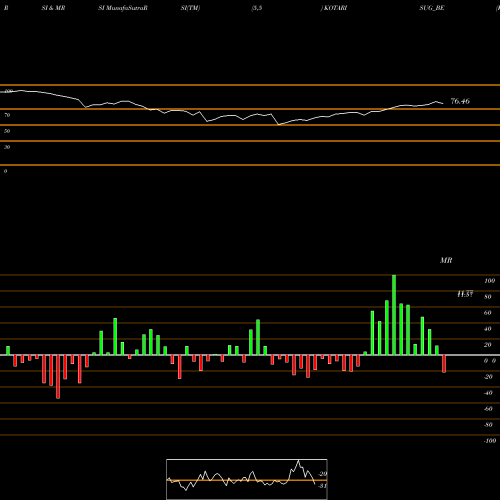
Task: Click the MR axis label 40
Action: point(488,329)
